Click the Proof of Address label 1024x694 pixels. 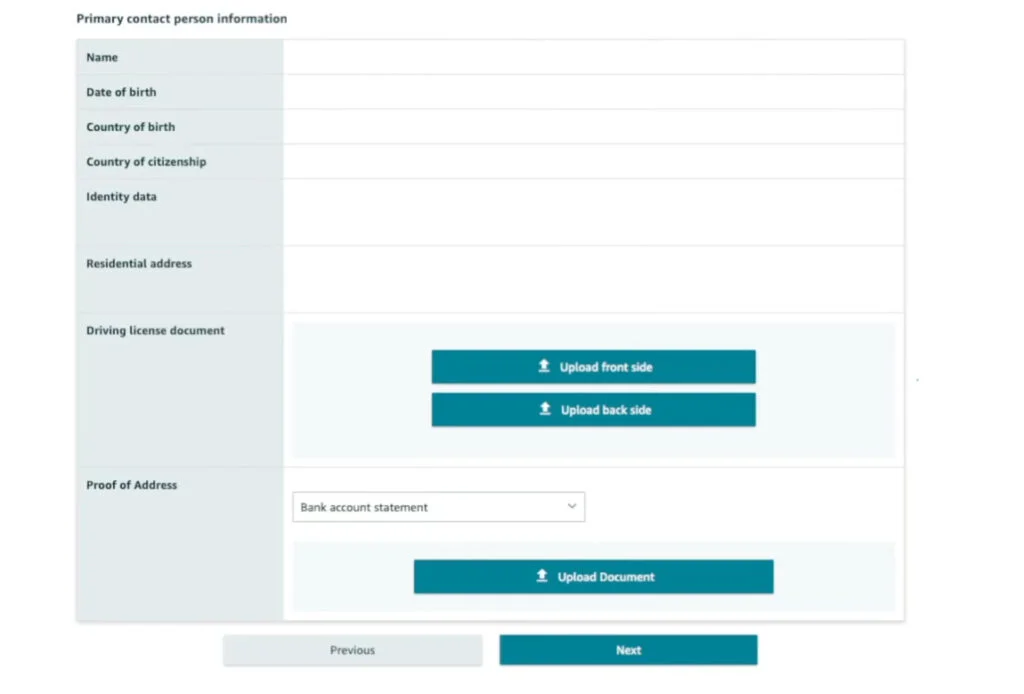131,485
